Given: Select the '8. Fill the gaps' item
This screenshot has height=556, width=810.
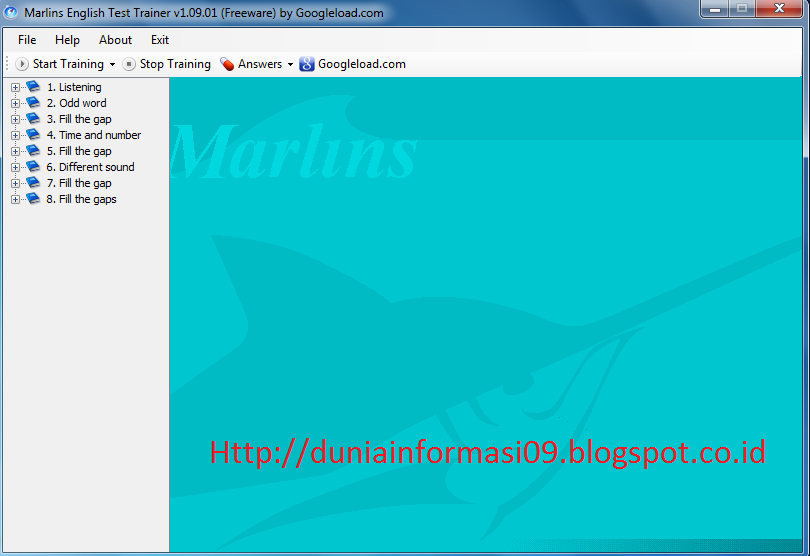Looking at the screenshot, I should (81, 199).
